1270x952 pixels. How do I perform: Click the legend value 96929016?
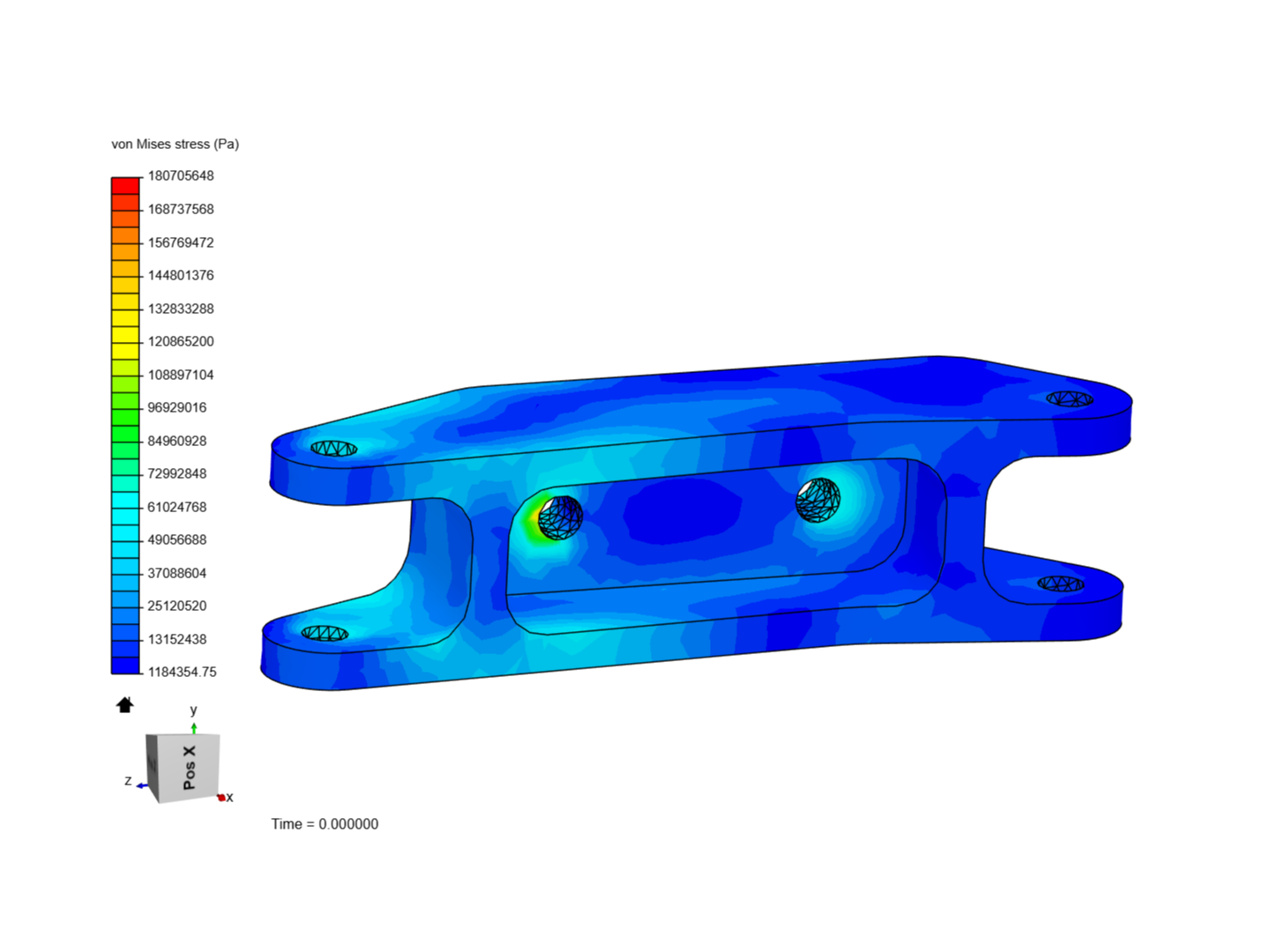(177, 407)
